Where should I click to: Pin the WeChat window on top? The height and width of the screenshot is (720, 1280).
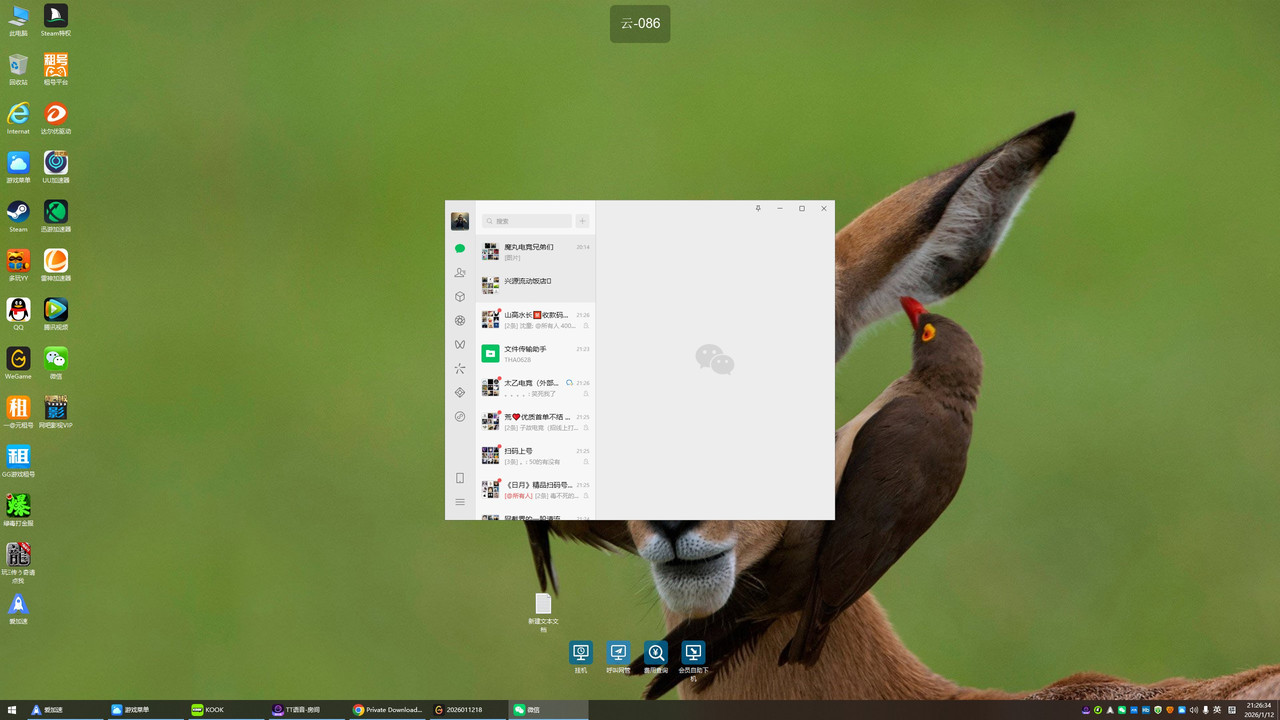pyautogui.click(x=758, y=208)
